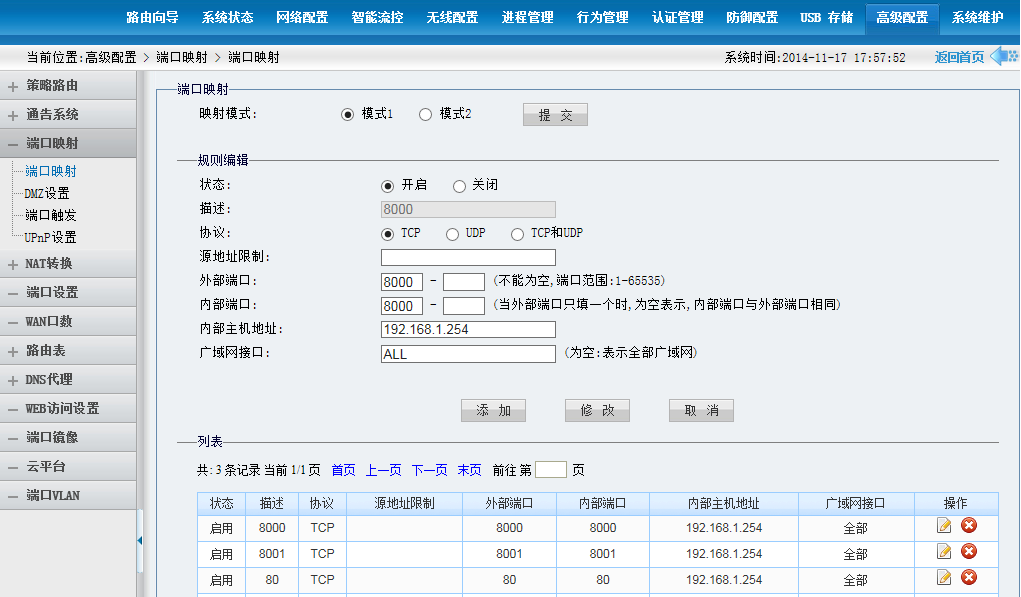Screen dimensions: 1021x597
Task: Edit the port 80 mapping entry
Action: pos(944,577)
